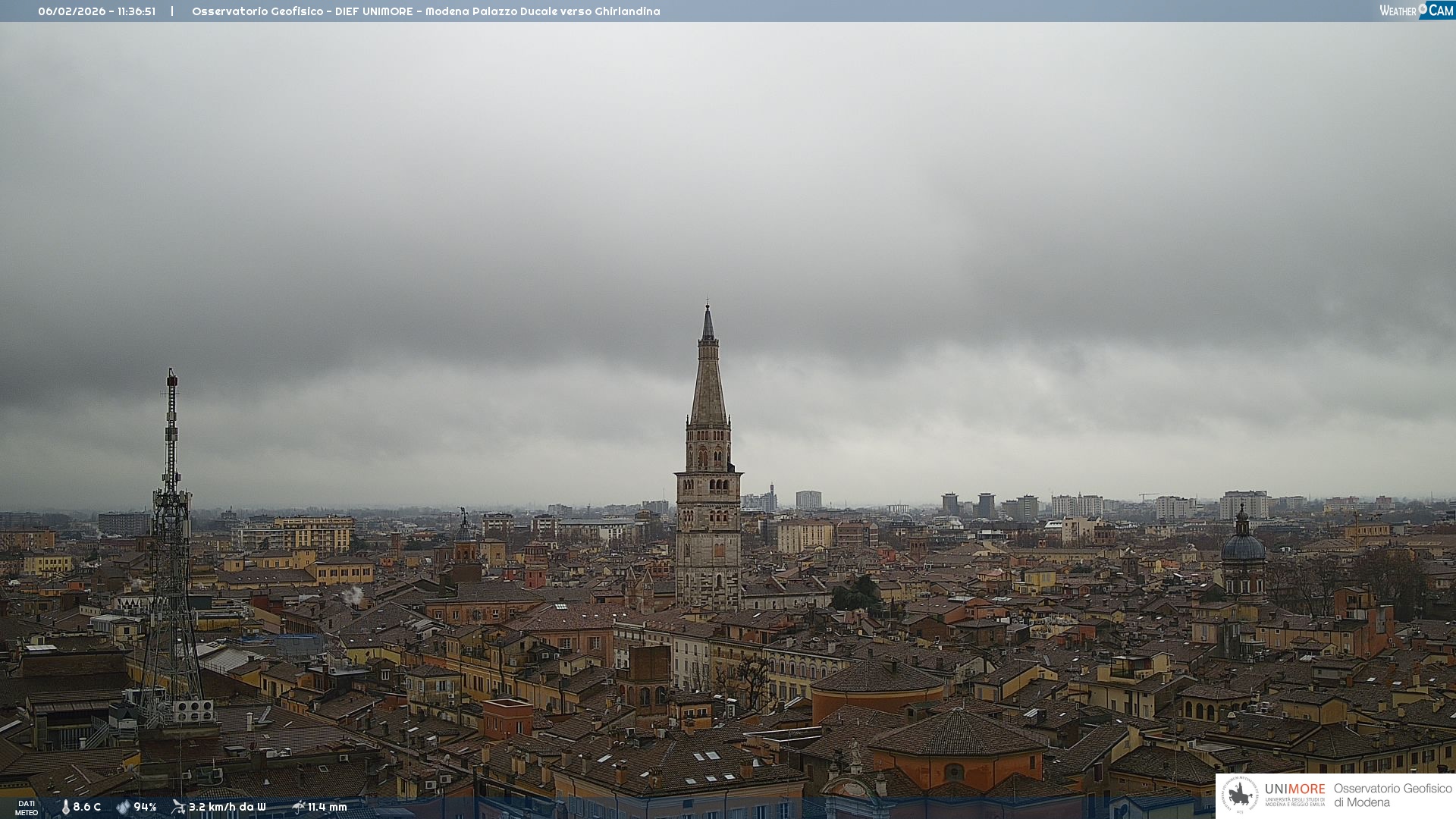Click the Osservatorio Geofisico di Modena text

1392,795
